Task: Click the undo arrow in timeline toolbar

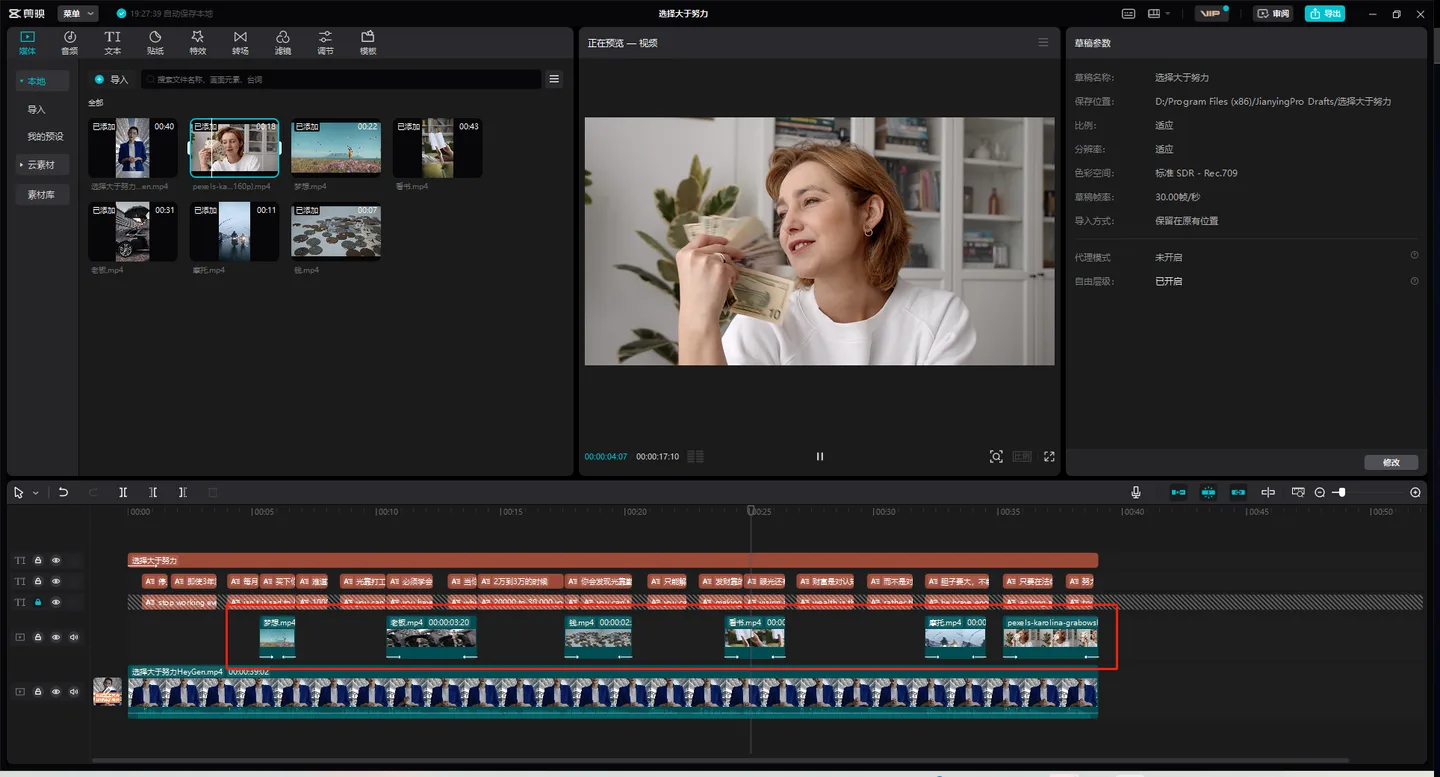Action: tap(63, 492)
